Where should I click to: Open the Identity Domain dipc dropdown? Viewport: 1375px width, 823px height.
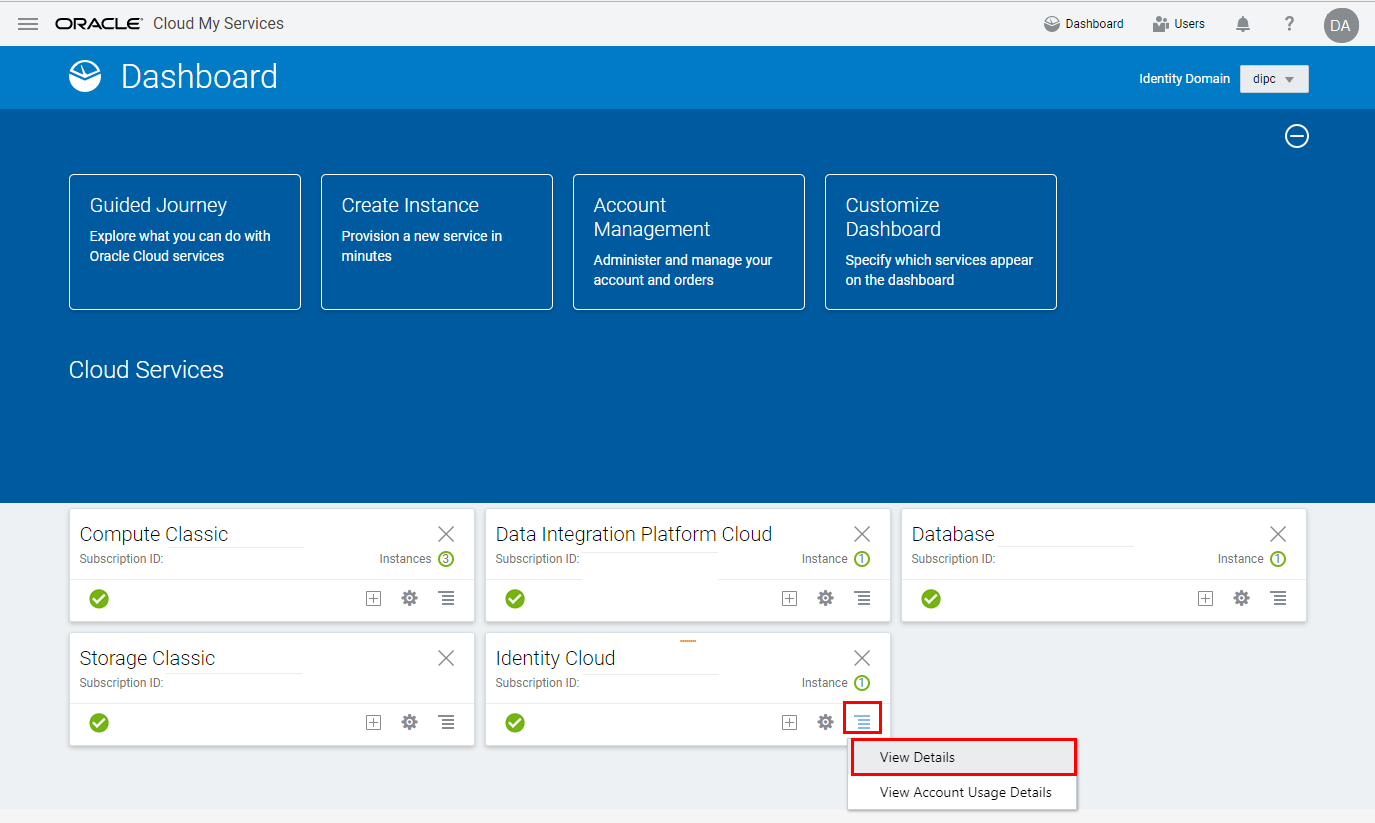point(1274,79)
